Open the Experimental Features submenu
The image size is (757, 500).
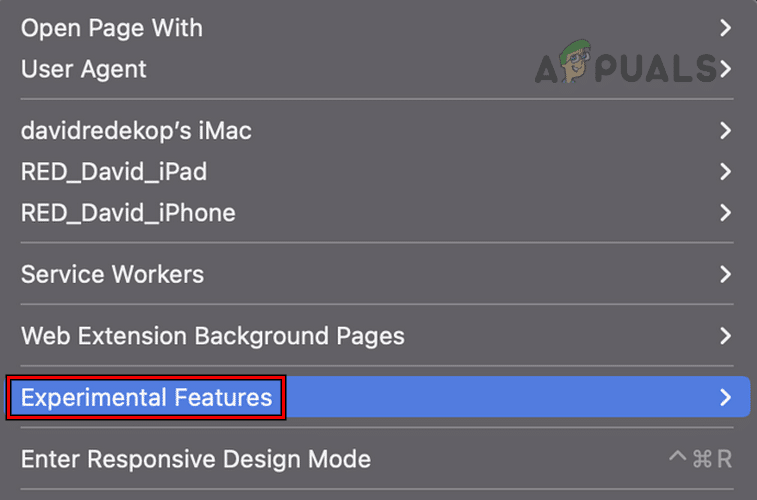146,397
